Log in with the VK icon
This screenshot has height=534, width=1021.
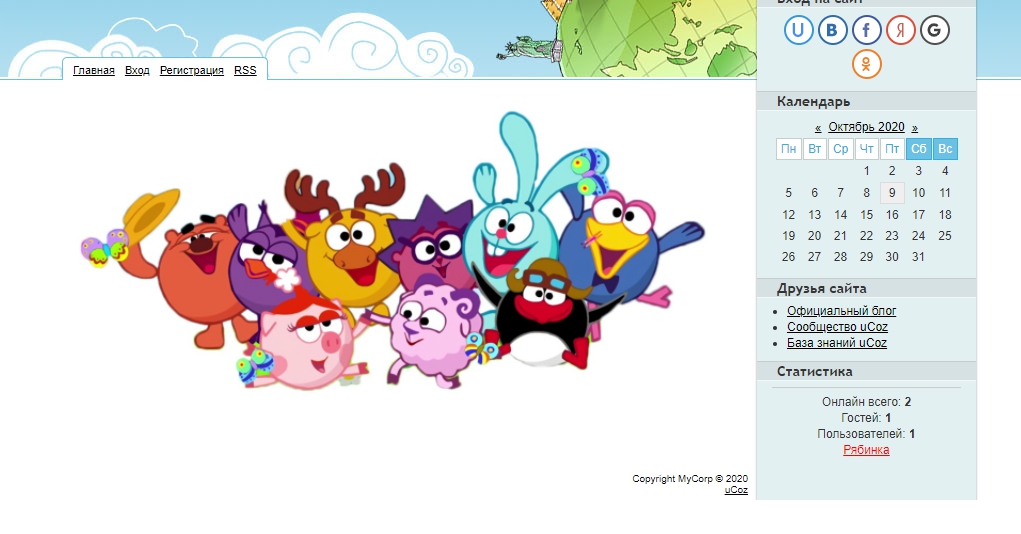(x=832, y=30)
